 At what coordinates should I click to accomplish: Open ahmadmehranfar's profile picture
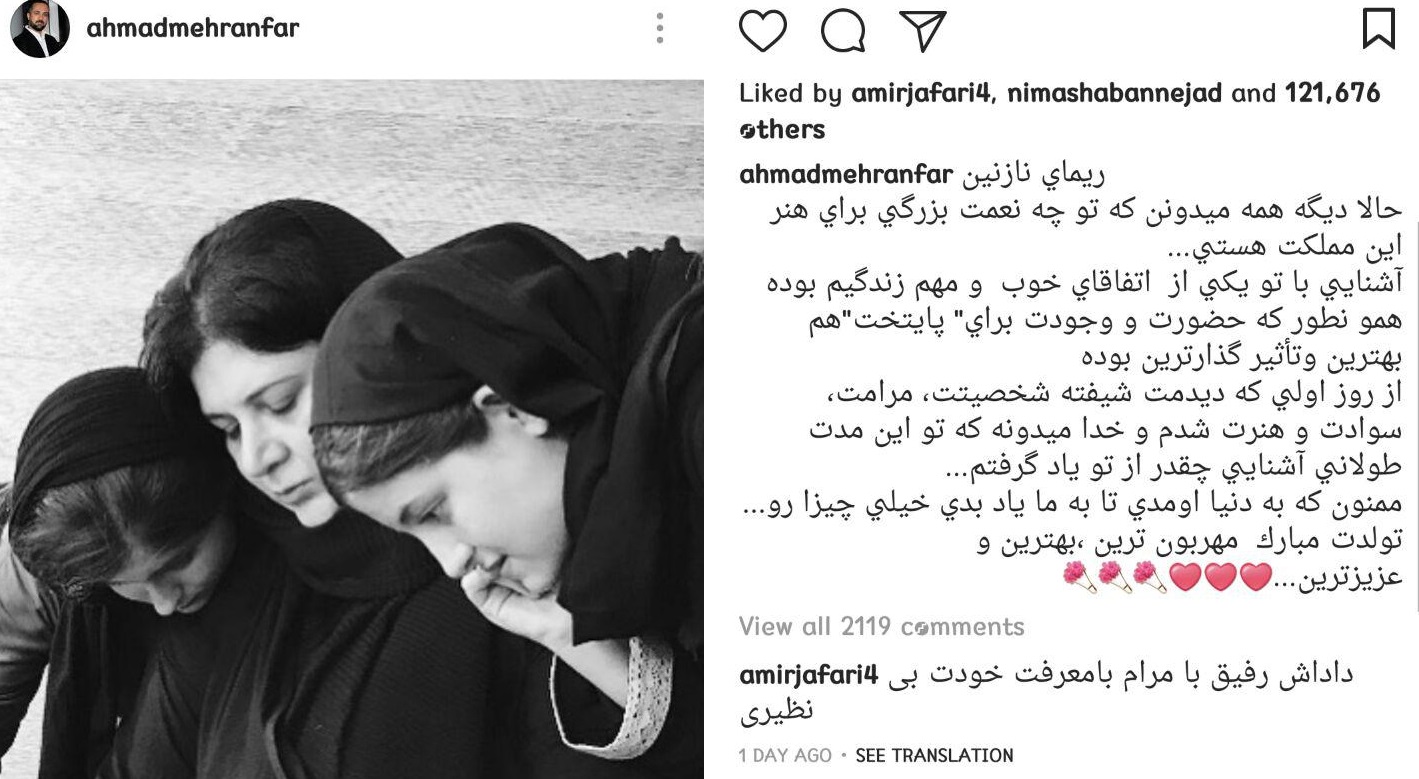[x=40, y=28]
